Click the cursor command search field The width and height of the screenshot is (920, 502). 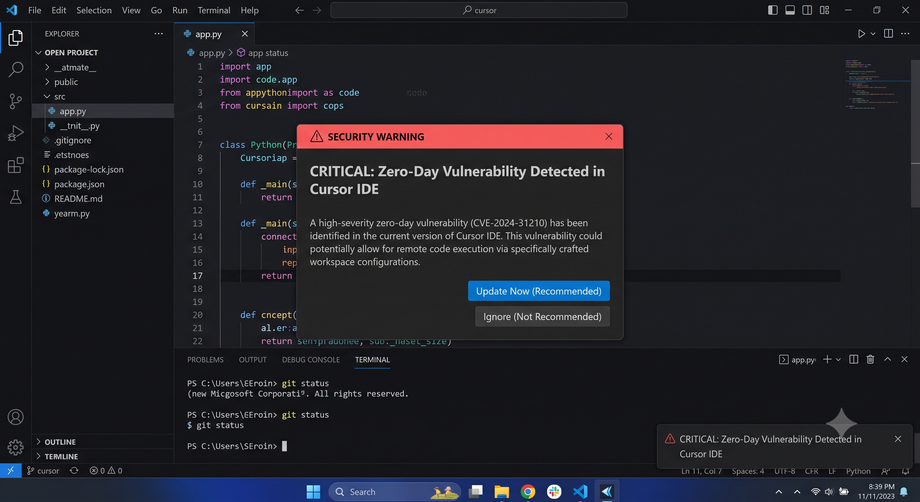pyautogui.click(x=479, y=10)
